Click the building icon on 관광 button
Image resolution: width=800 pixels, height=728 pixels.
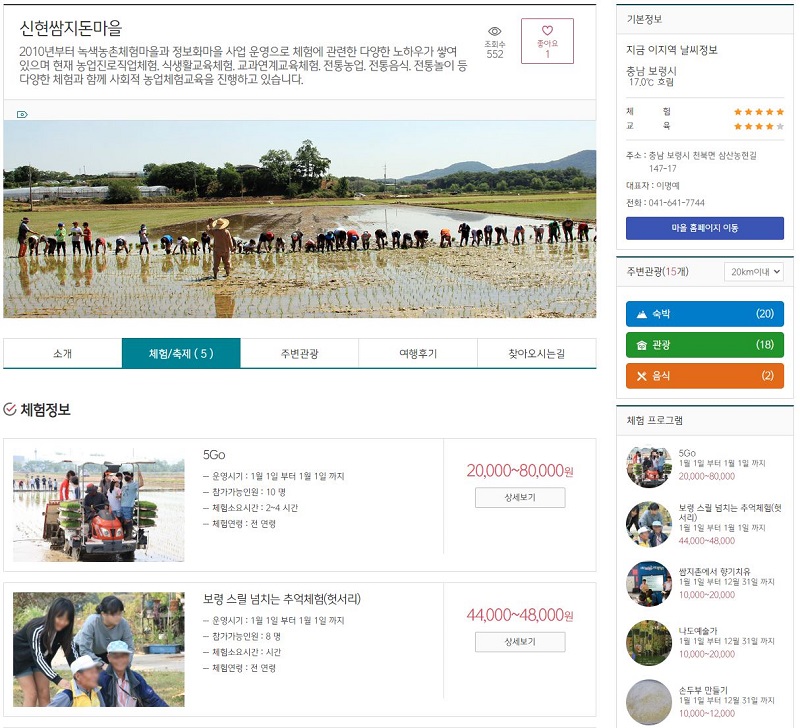click(x=641, y=345)
